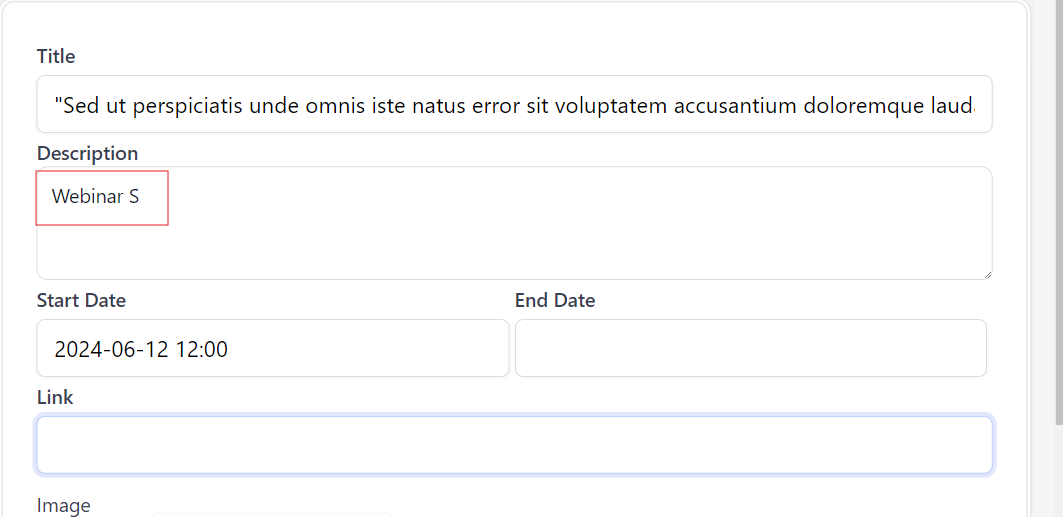Click the "Start Date" label
Viewport: 1063px width, 517px height.
coord(81,300)
